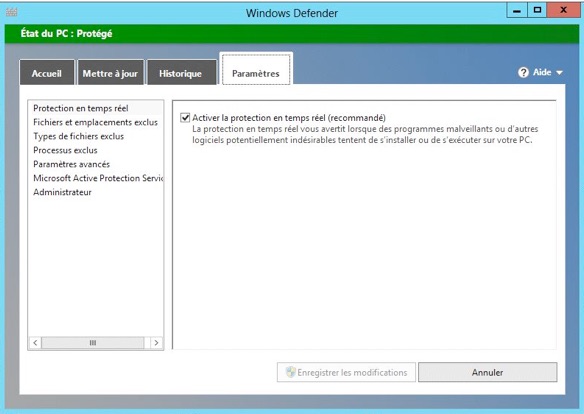Toggle Activer la protection en temps réel
The height and width of the screenshot is (414, 584).
point(185,118)
